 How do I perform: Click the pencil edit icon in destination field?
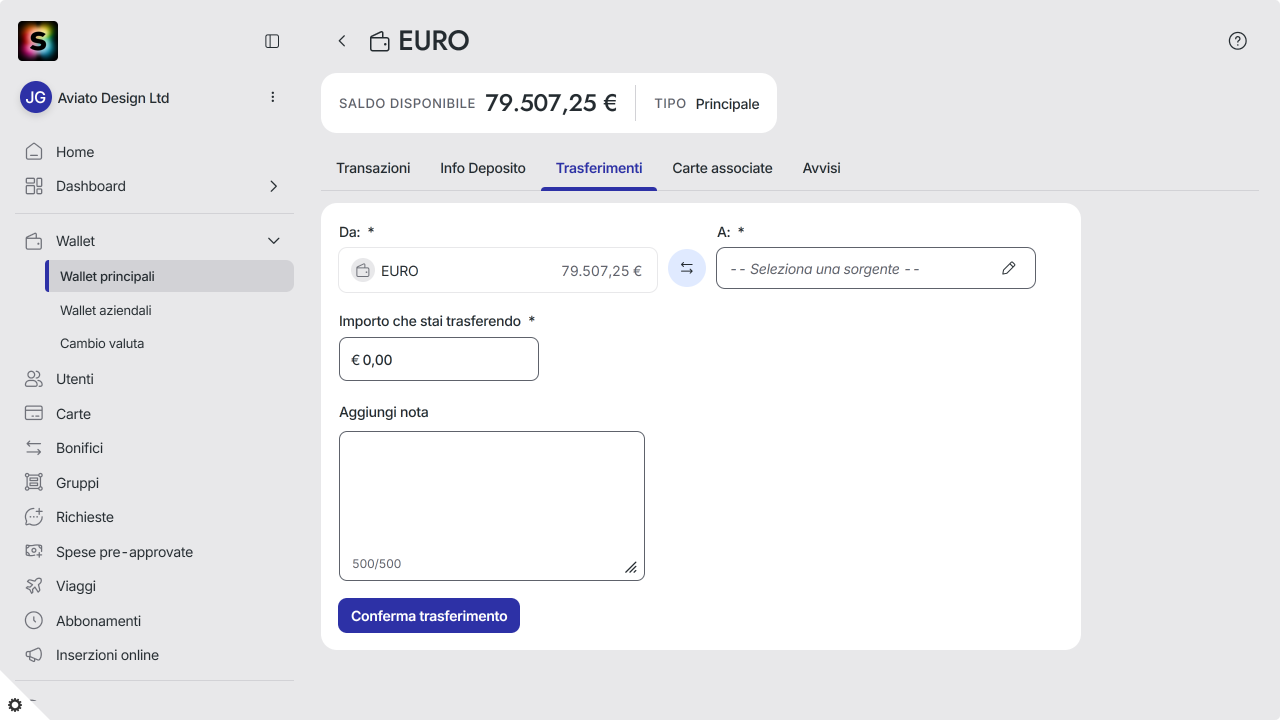coord(1009,268)
